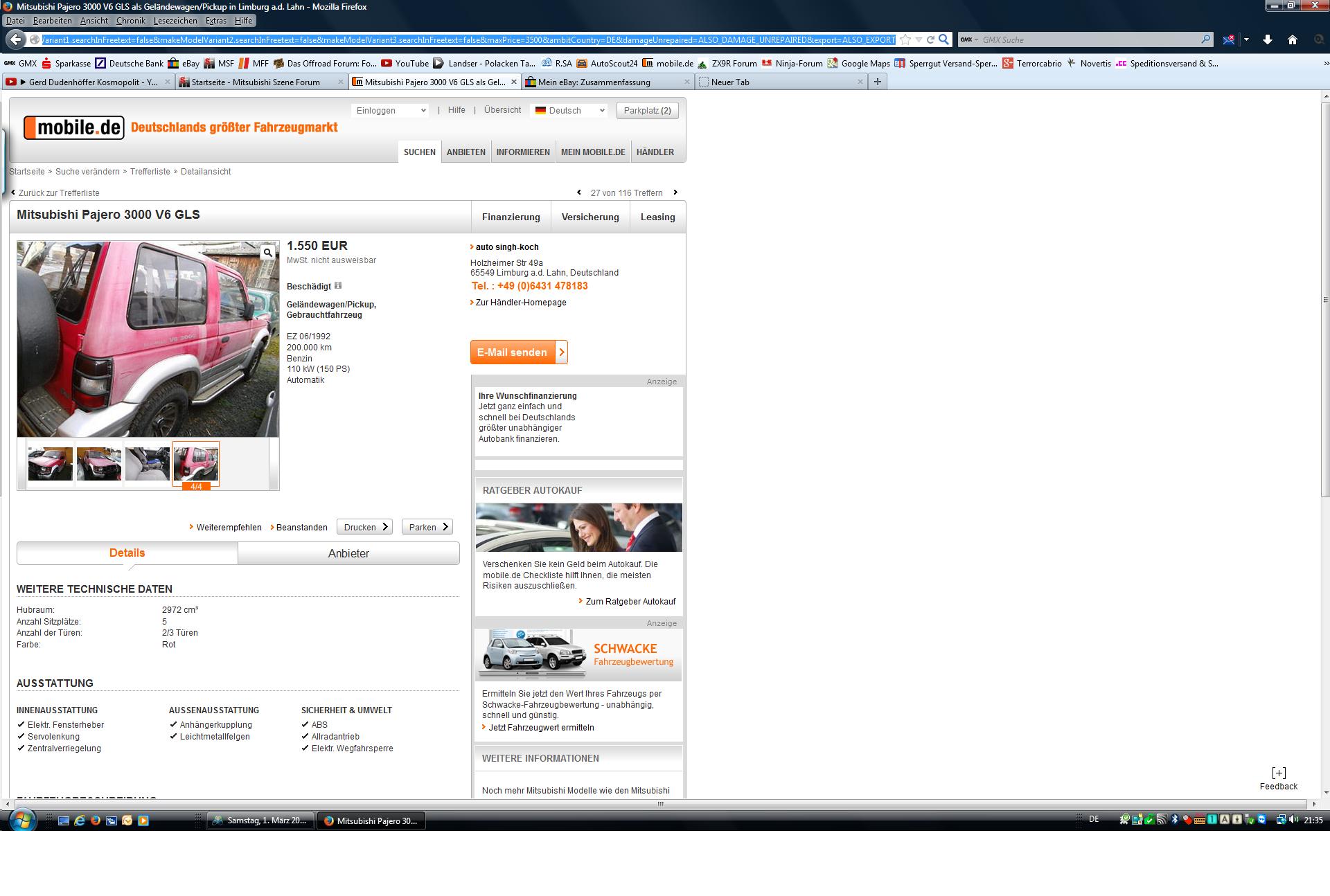Select the interior photo thumbnail
The height and width of the screenshot is (896, 1330).
click(x=148, y=463)
